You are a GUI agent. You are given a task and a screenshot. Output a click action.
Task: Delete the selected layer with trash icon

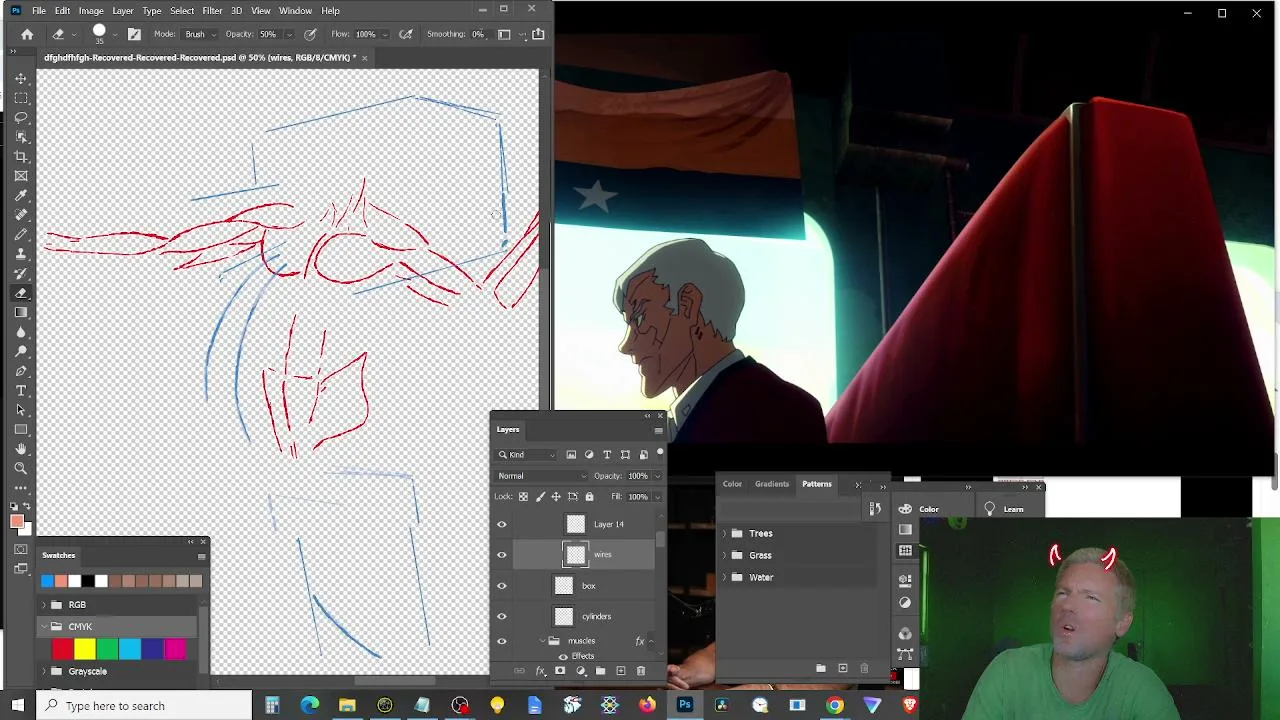[641, 670]
